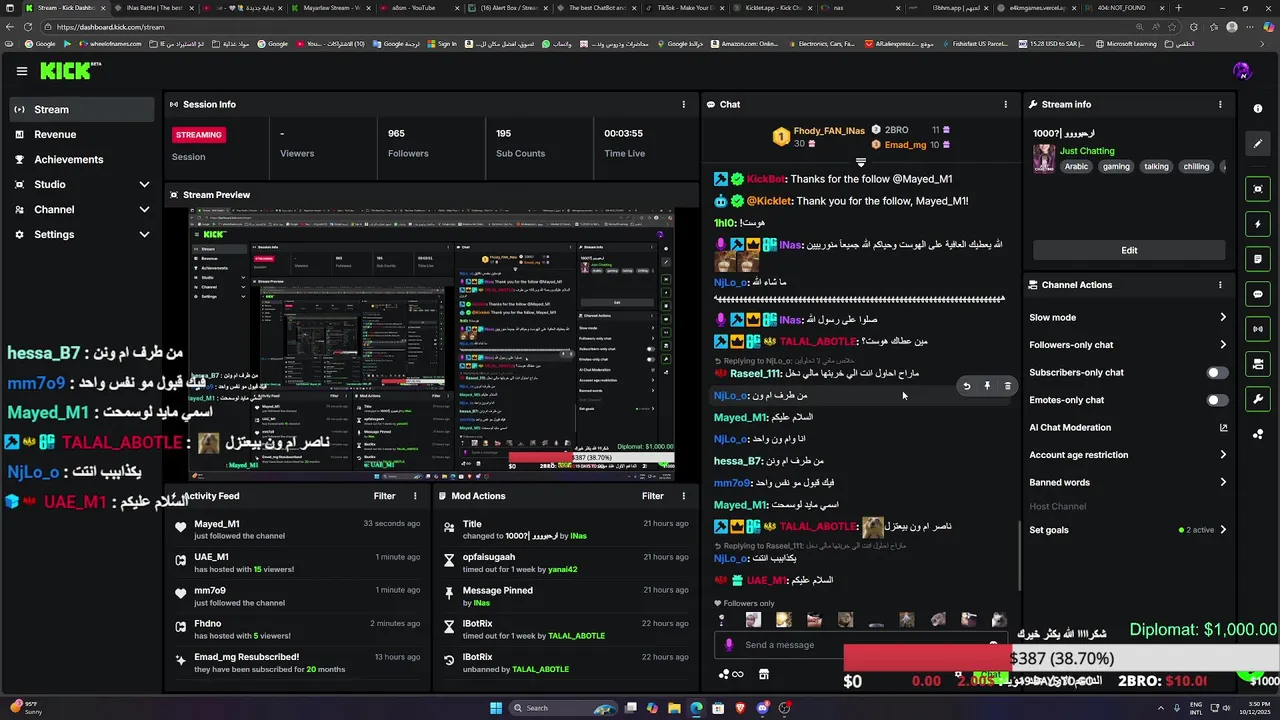Click the browser address bar URL
1280x720 pixels.
tap(111, 27)
